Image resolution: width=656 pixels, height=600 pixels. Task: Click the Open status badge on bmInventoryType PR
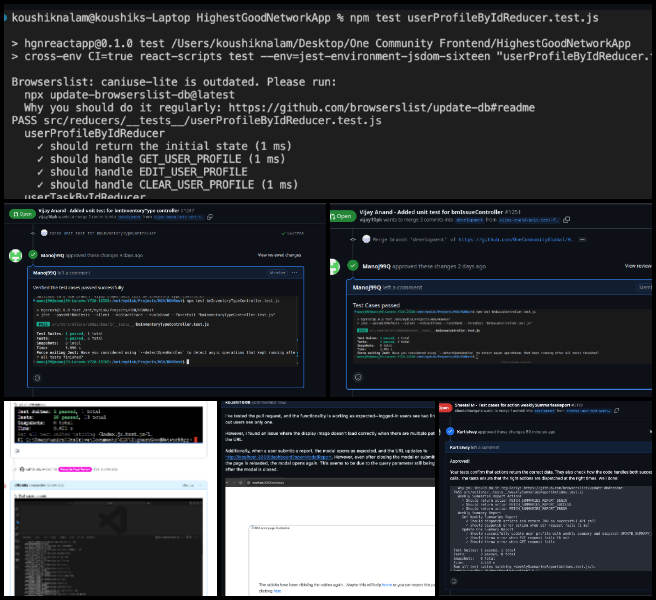(22, 214)
